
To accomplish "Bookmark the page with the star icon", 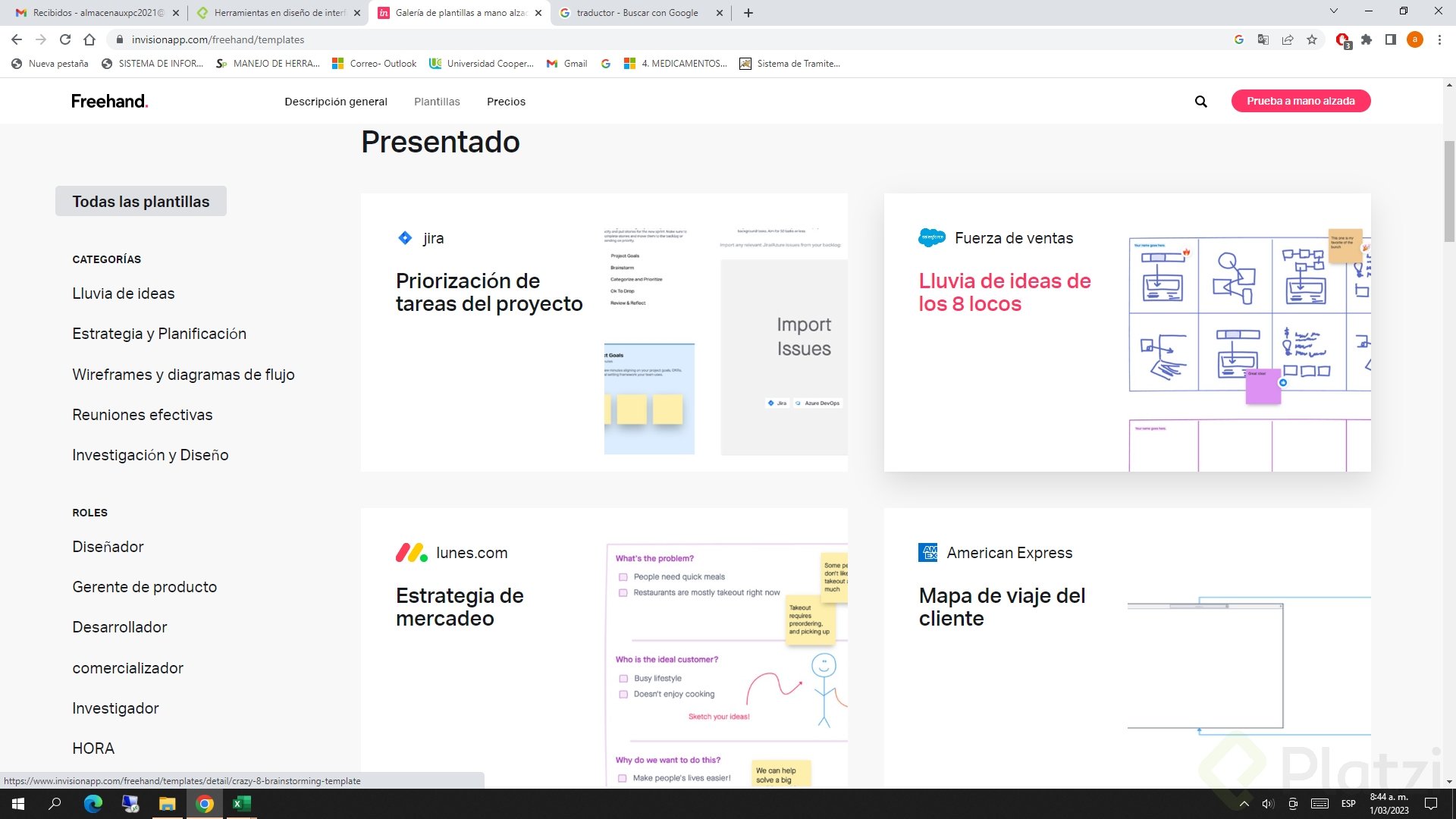I will click(1313, 39).
